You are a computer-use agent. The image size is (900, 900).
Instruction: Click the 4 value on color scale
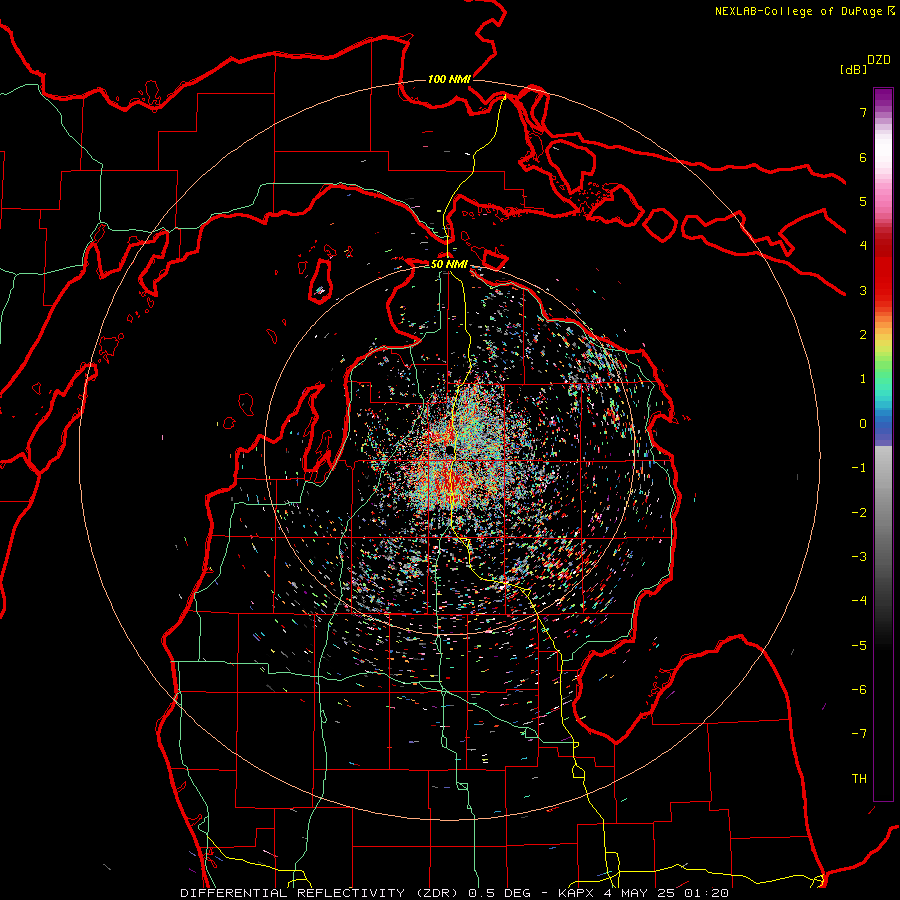[x=863, y=246]
